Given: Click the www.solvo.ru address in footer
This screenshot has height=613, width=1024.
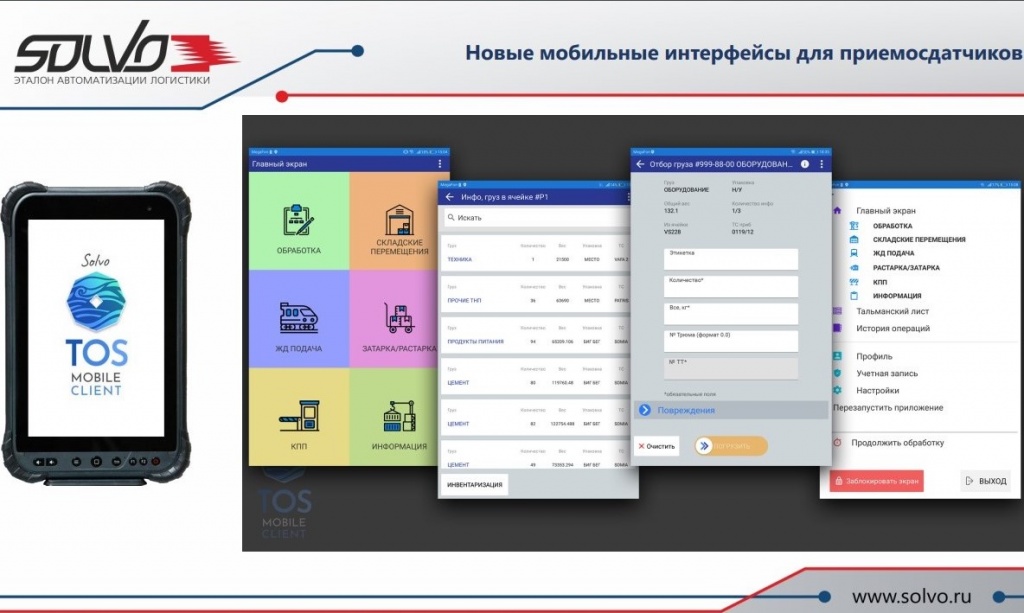Looking at the screenshot, I should (x=911, y=596).
